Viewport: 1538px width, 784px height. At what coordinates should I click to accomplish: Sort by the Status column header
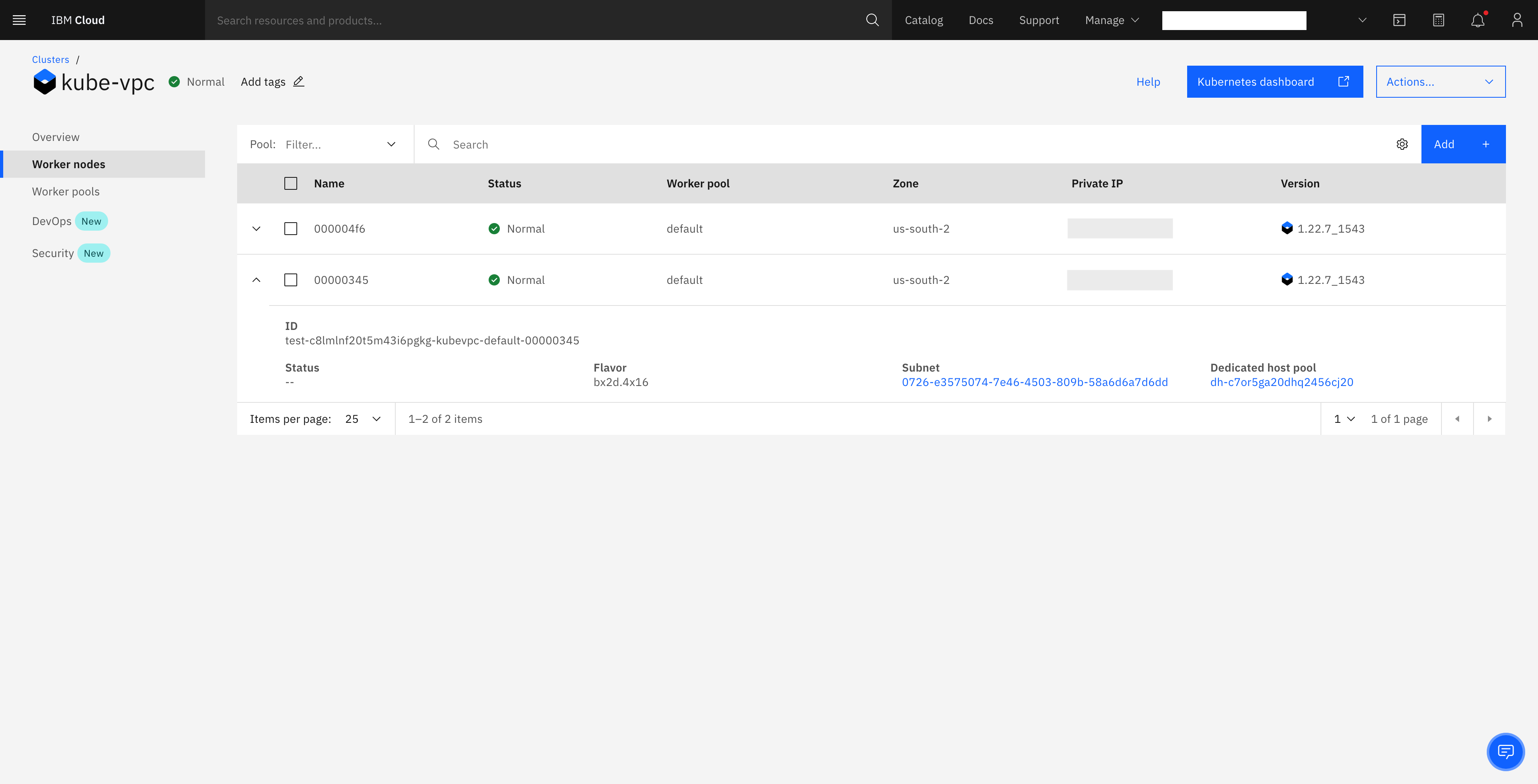[x=505, y=183]
